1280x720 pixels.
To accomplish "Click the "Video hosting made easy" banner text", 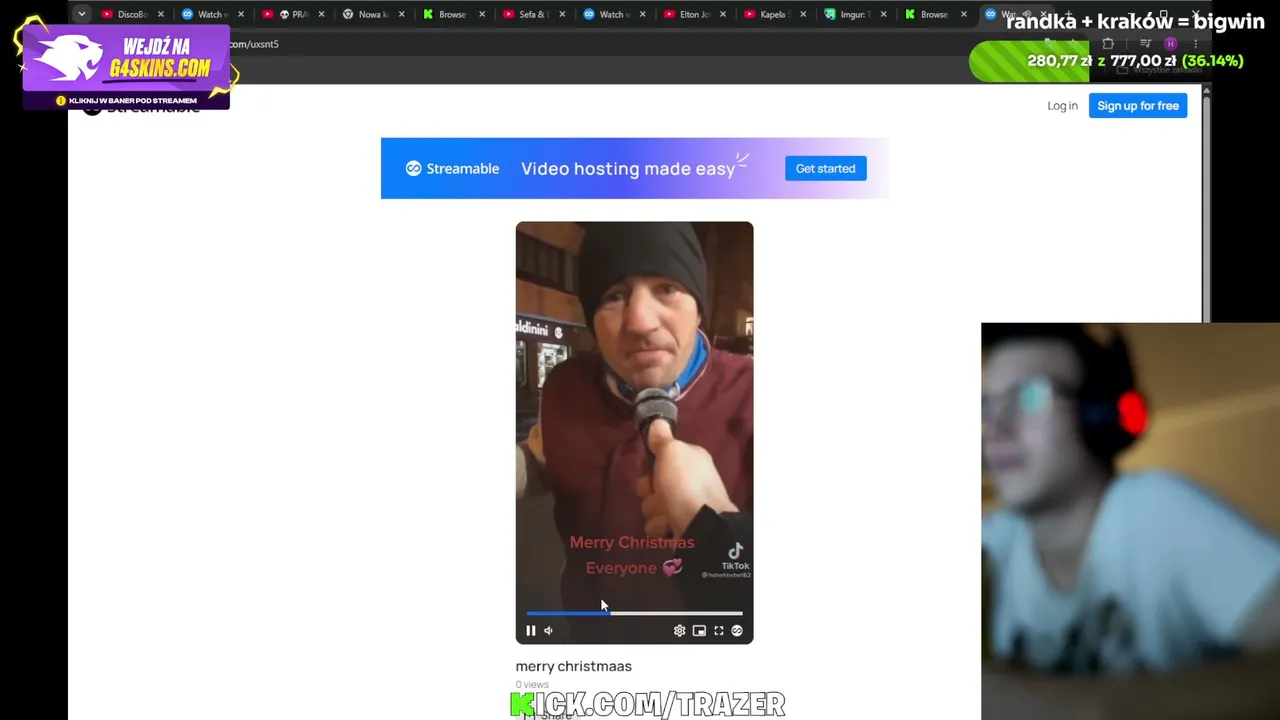I will tap(628, 168).
